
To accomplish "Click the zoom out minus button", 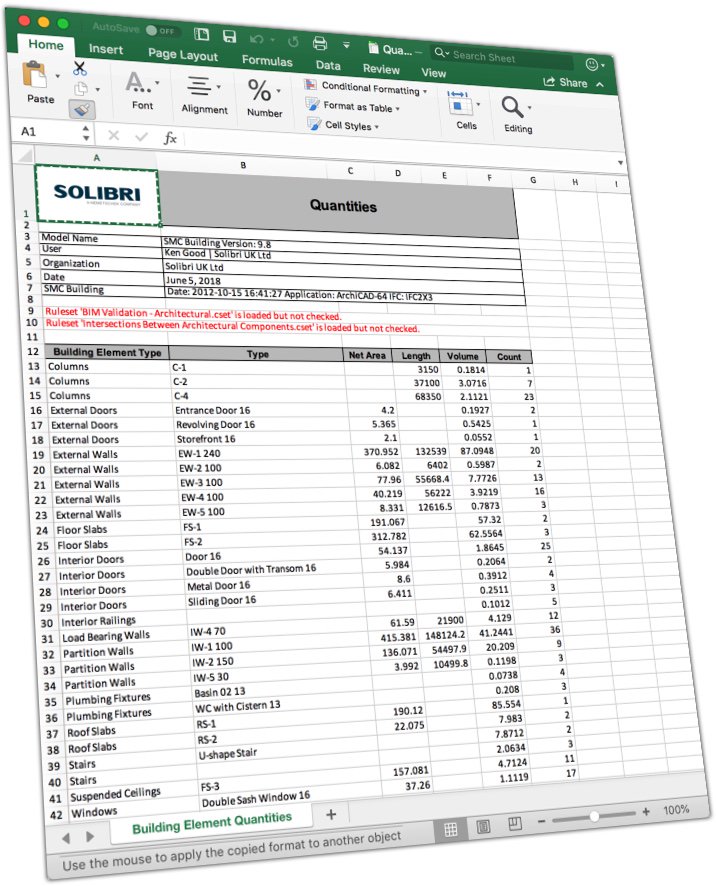I will [541, 820].
